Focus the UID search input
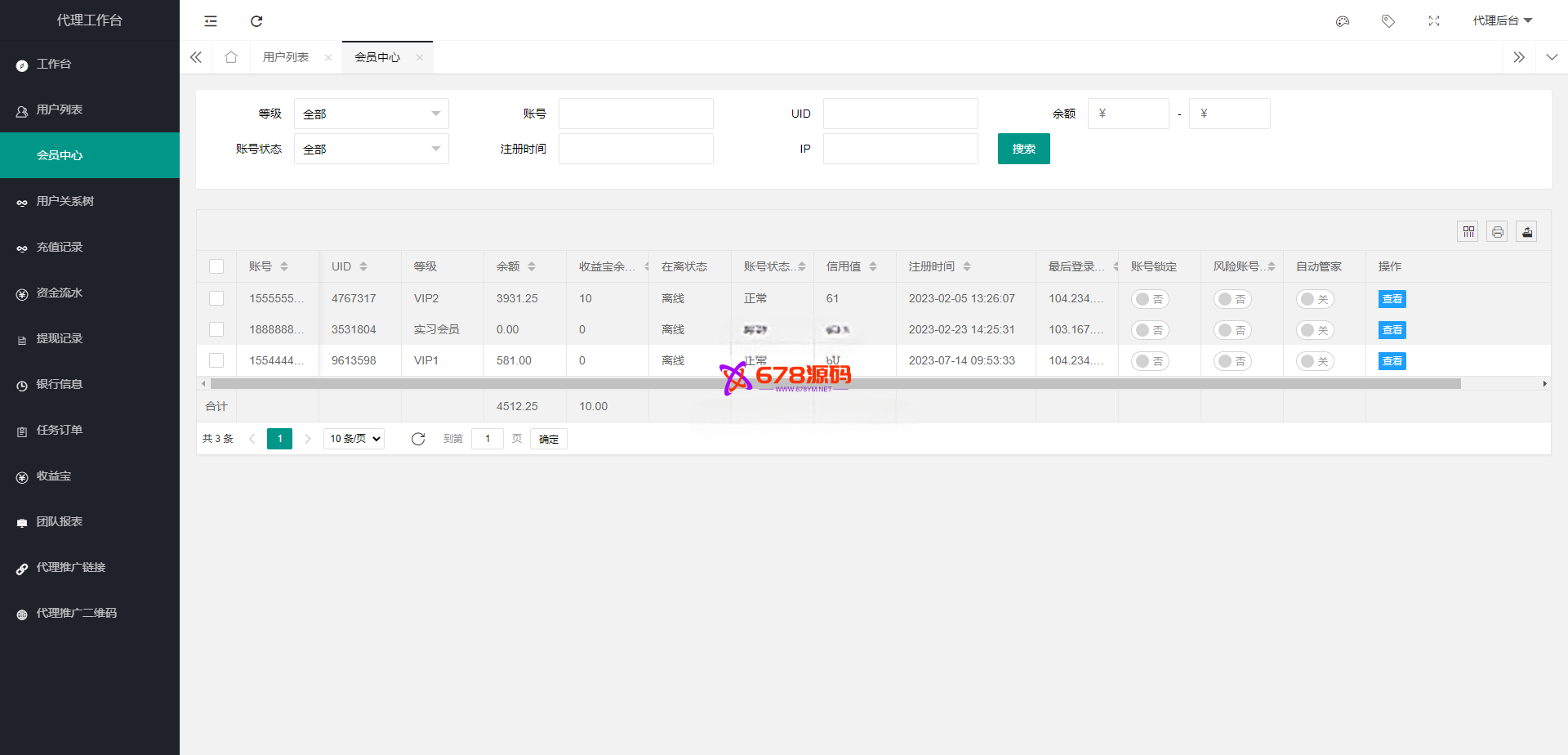 [901, 114]
